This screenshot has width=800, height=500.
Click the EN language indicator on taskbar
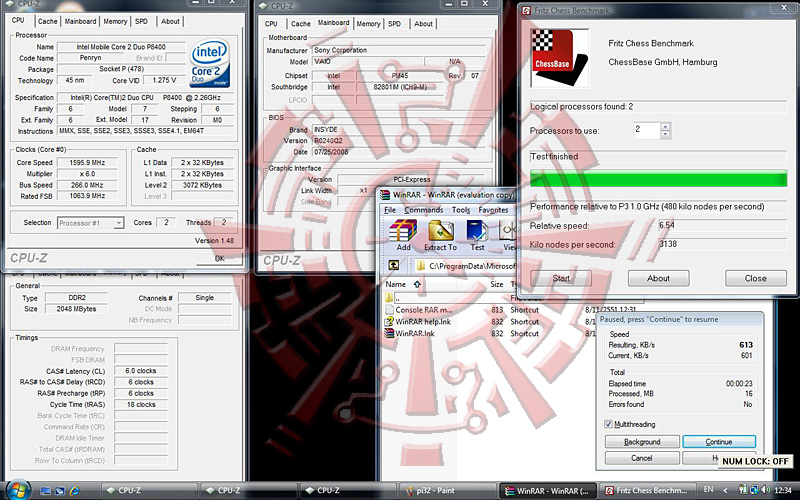(708, 490)
